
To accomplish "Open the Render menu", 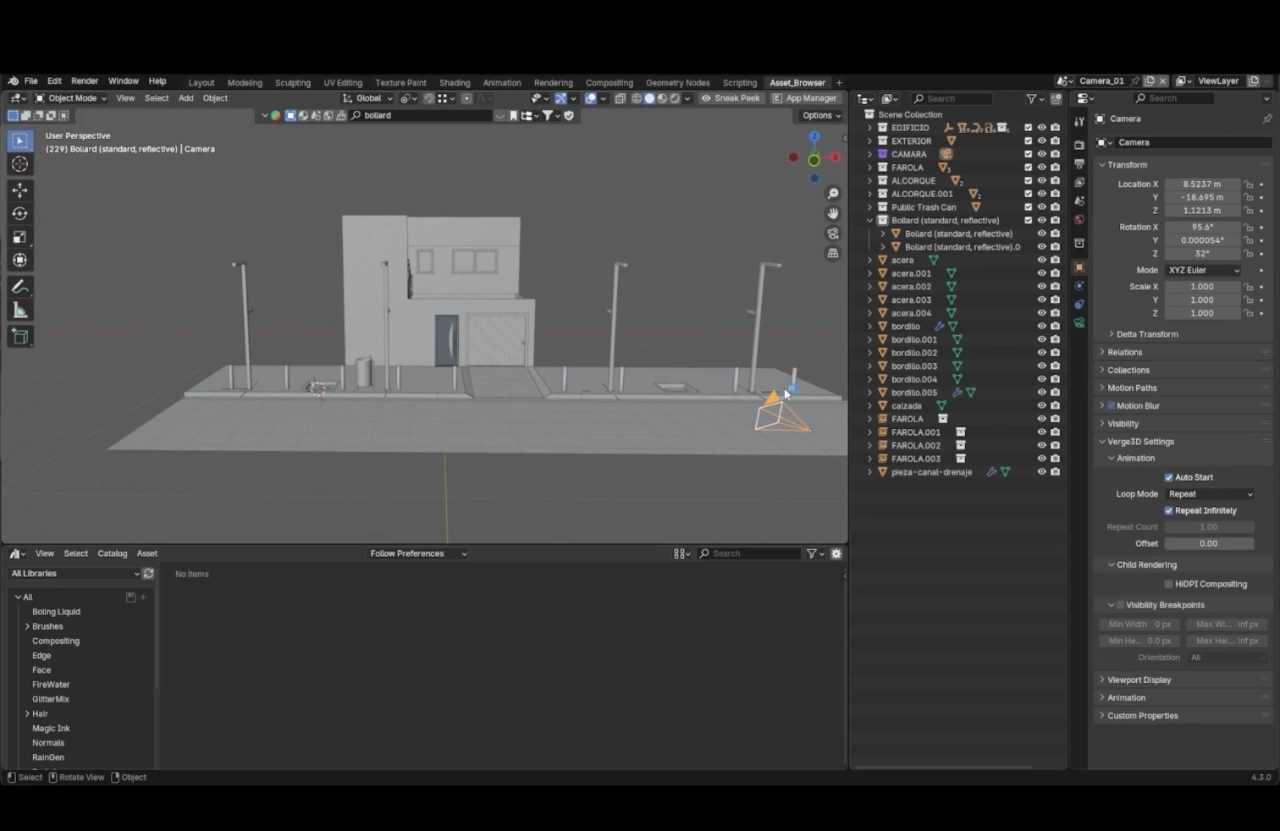I will click(x=85, y=81).
